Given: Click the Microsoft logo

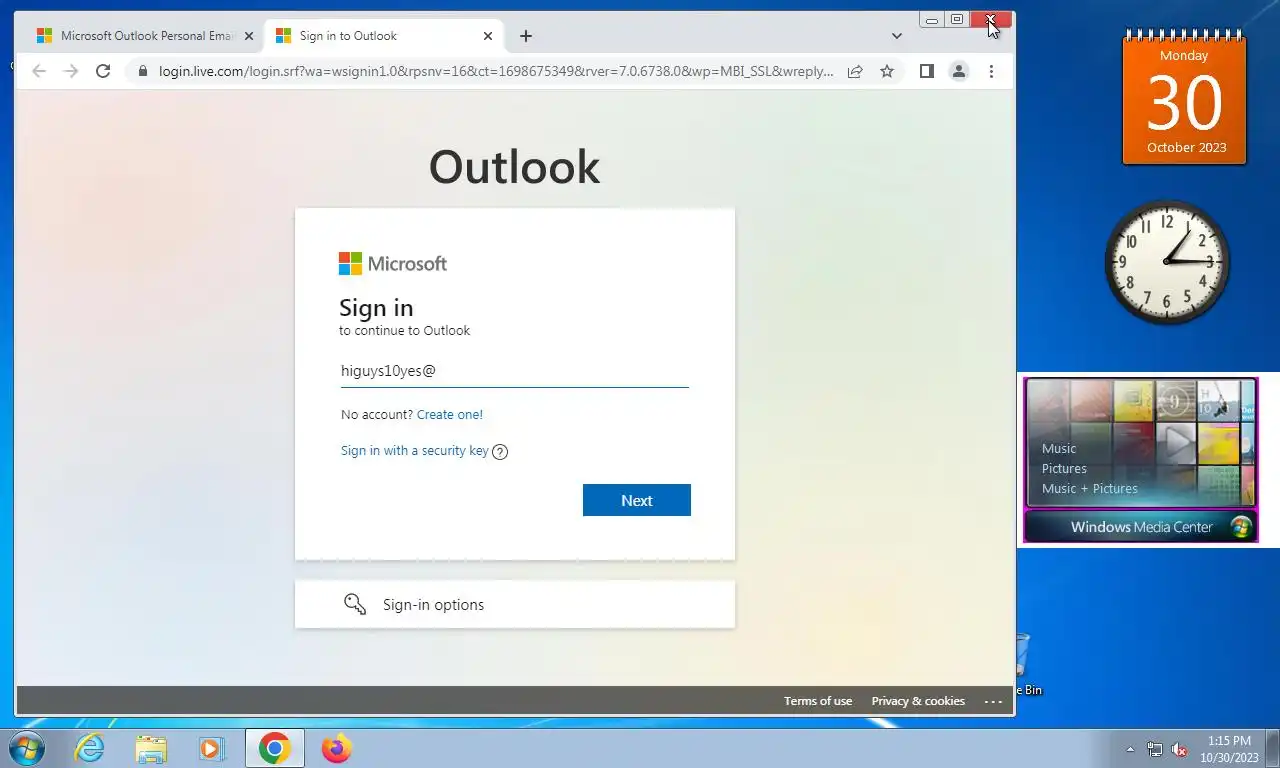Looking at the screenshot, I should pyautogui.click(x=393, y=264).
